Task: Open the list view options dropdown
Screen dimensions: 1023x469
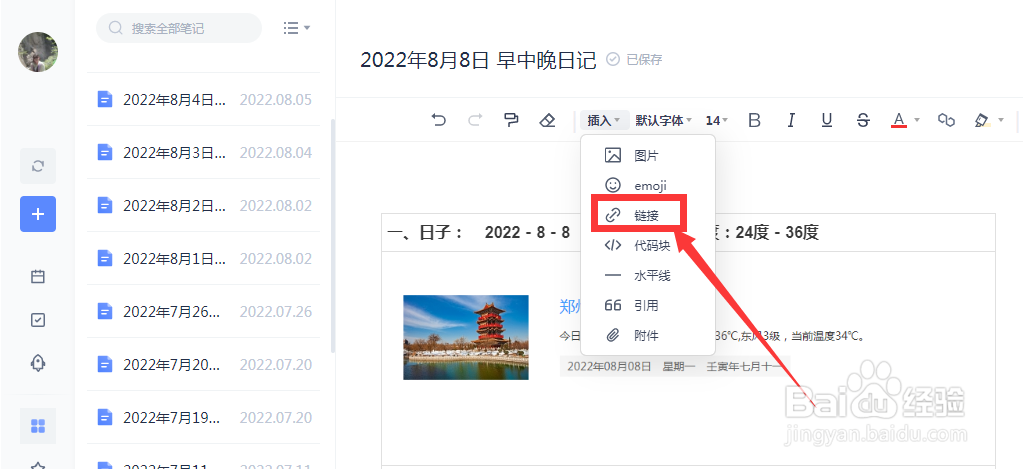Action: click(297, 28)
